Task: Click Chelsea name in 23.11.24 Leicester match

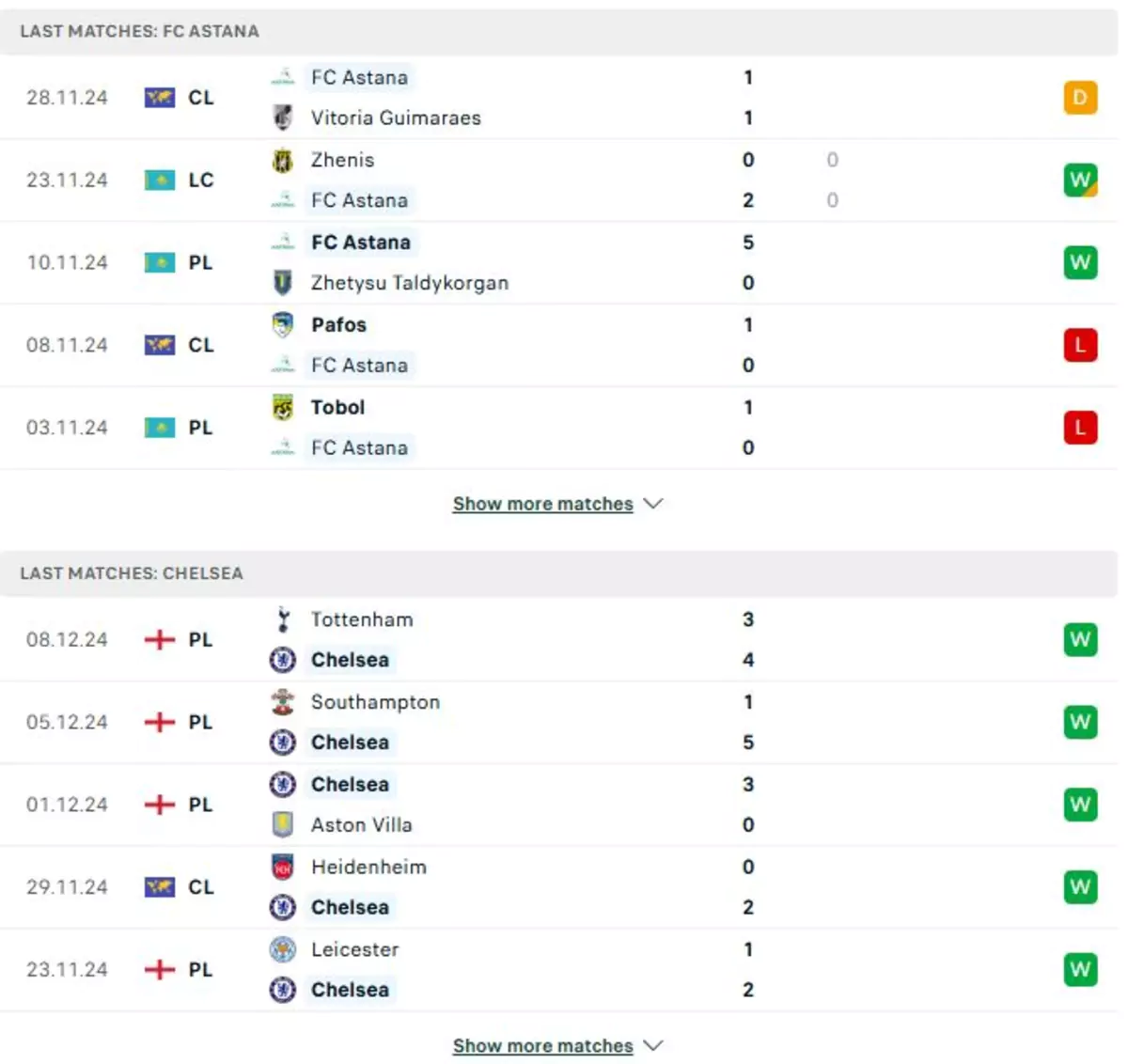Action: click(x=350, y=990)
